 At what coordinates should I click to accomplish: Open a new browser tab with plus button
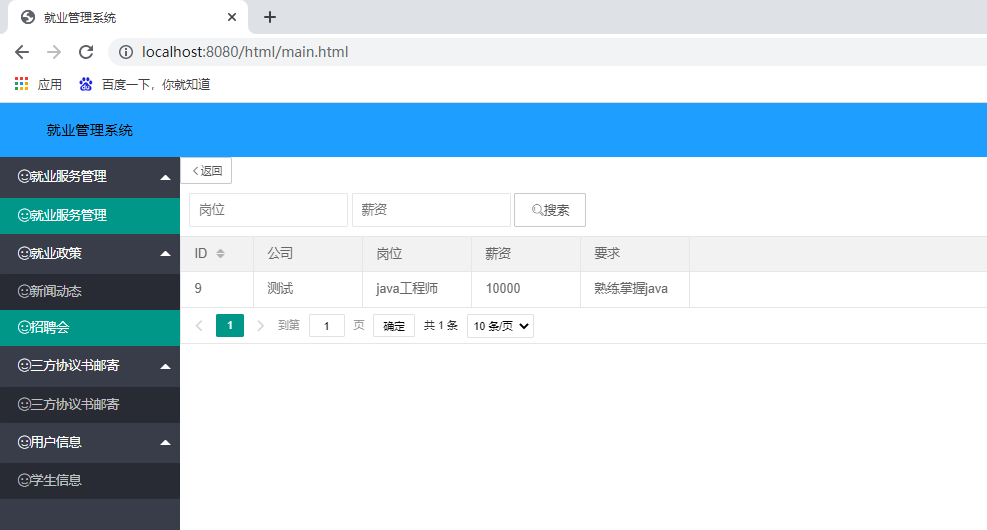tap(270, 17)
